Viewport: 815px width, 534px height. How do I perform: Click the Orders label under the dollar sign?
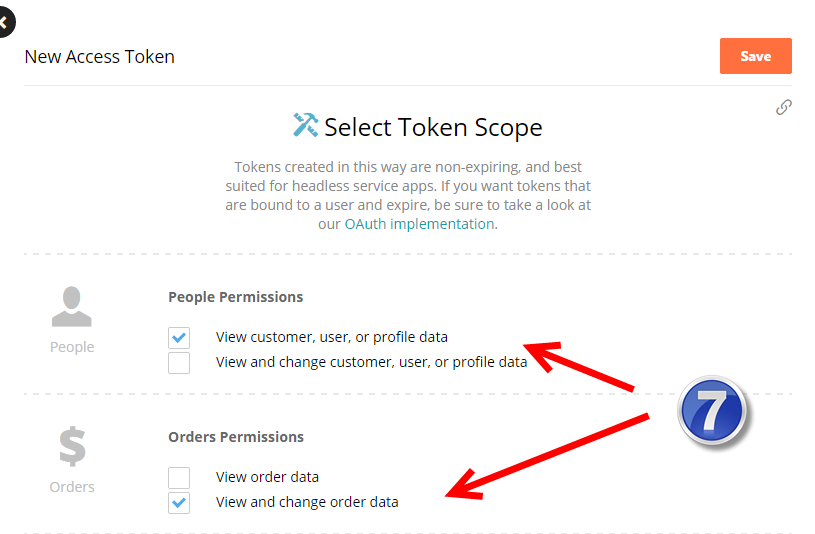click(72, 487)
